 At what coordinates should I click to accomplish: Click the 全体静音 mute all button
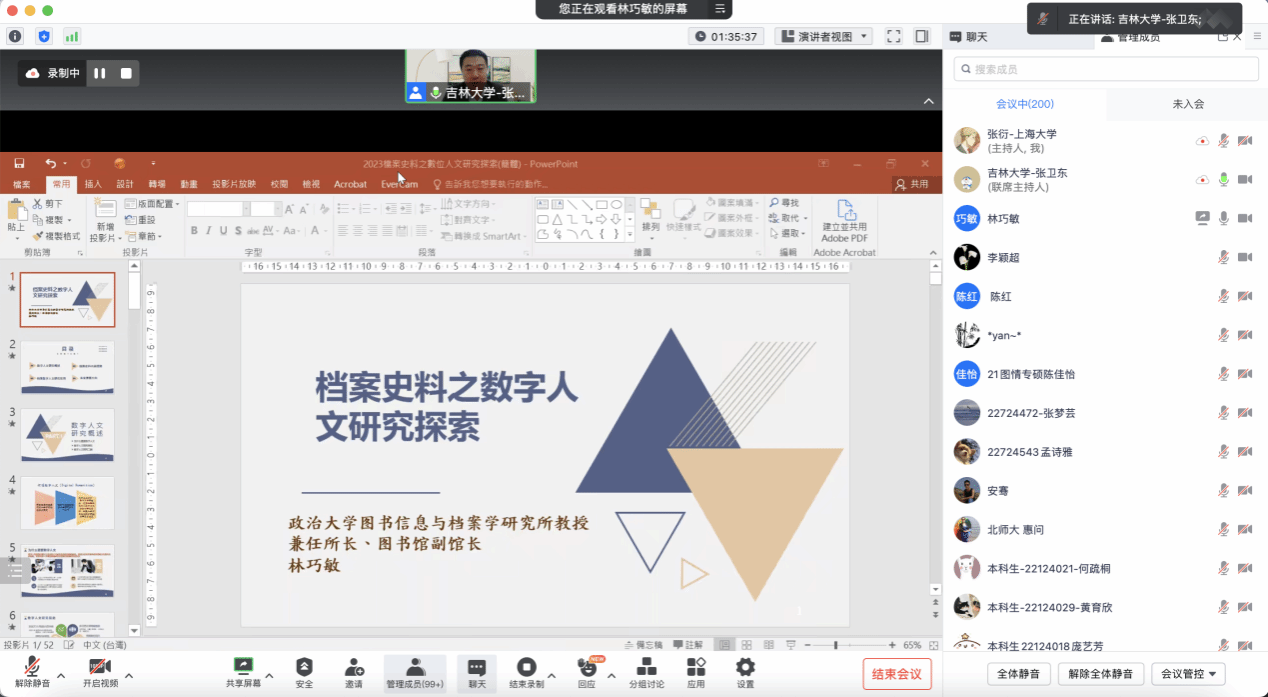[1018, 674]
